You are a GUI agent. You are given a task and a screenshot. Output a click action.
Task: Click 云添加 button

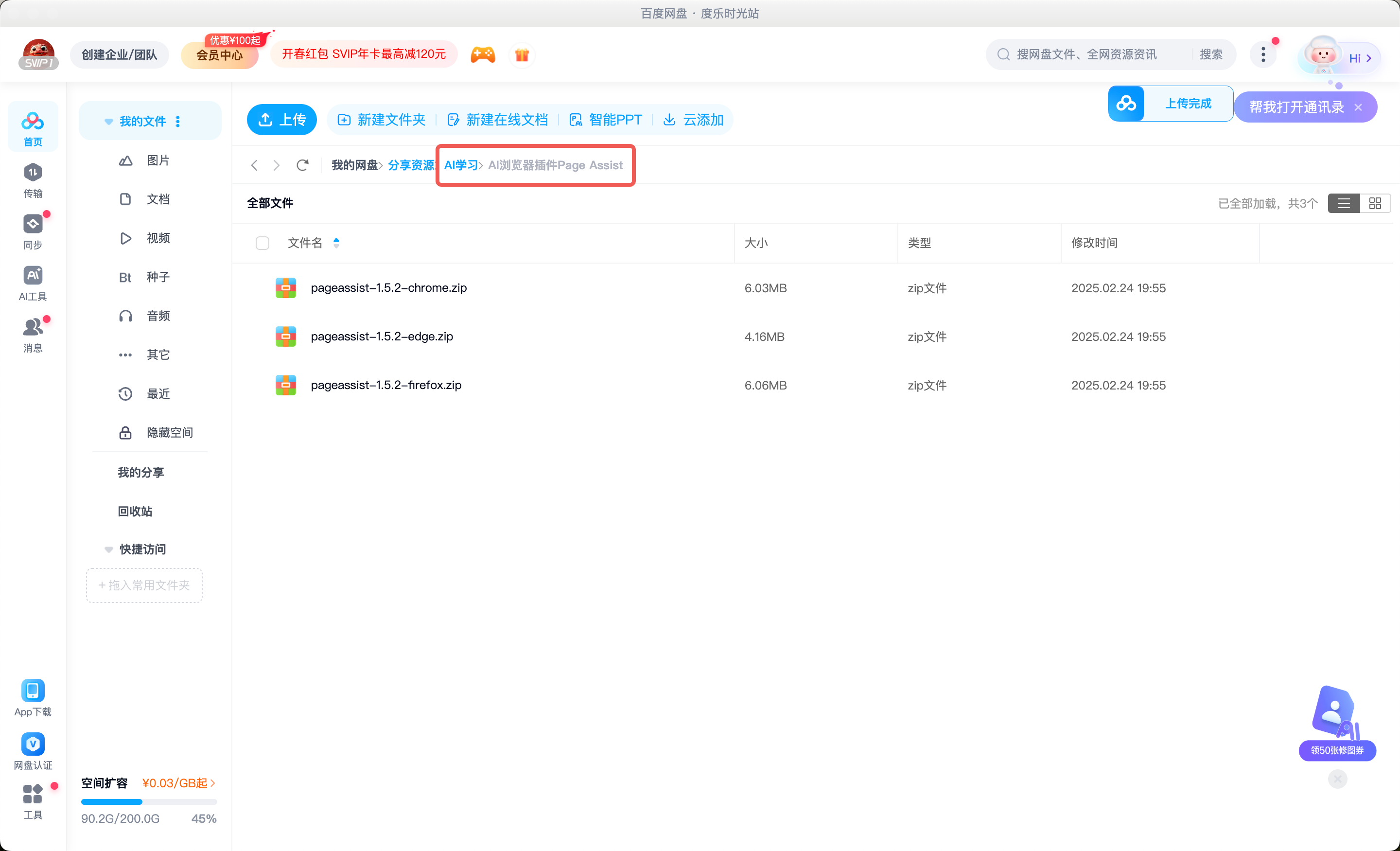click(694, 119)
